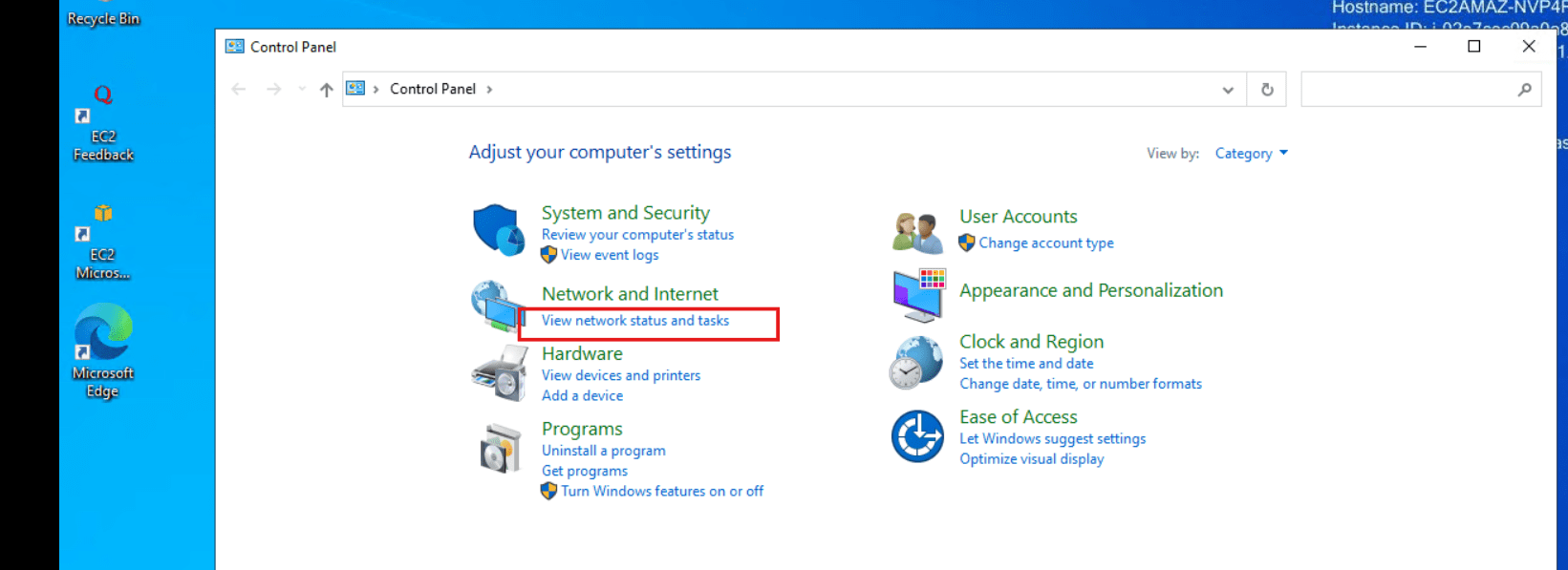Click the forward navigation arrow
This screenshot has height=570, width=1568.
coord(274,90)
